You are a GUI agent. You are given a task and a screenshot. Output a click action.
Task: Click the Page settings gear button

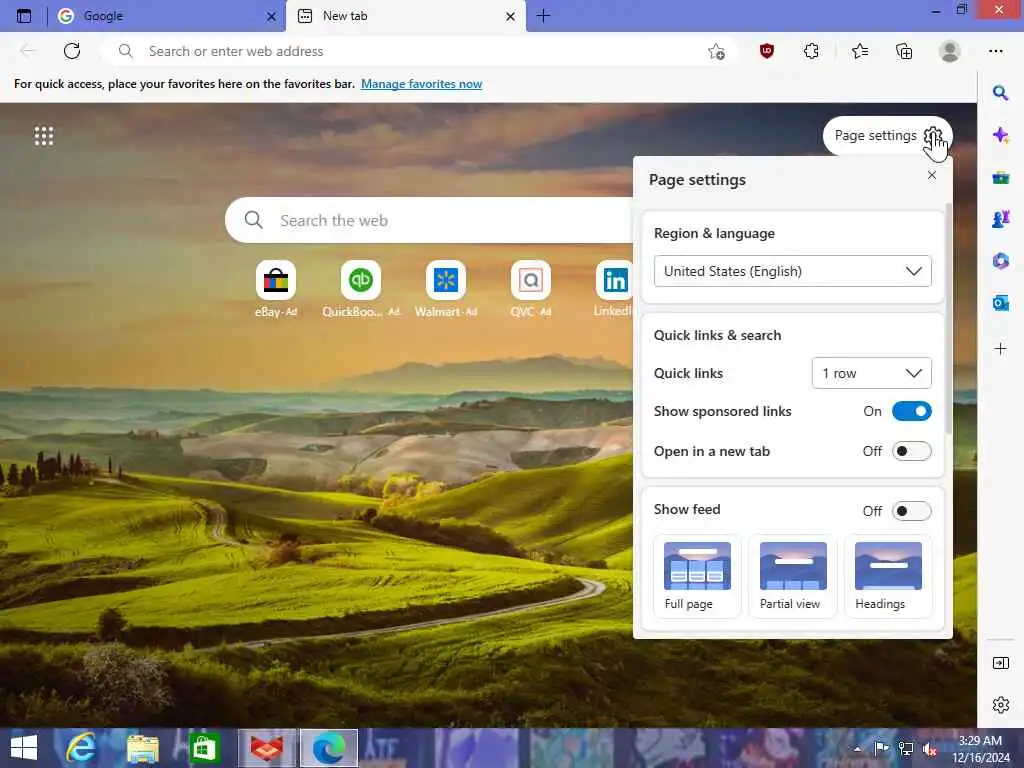point(887,135)
